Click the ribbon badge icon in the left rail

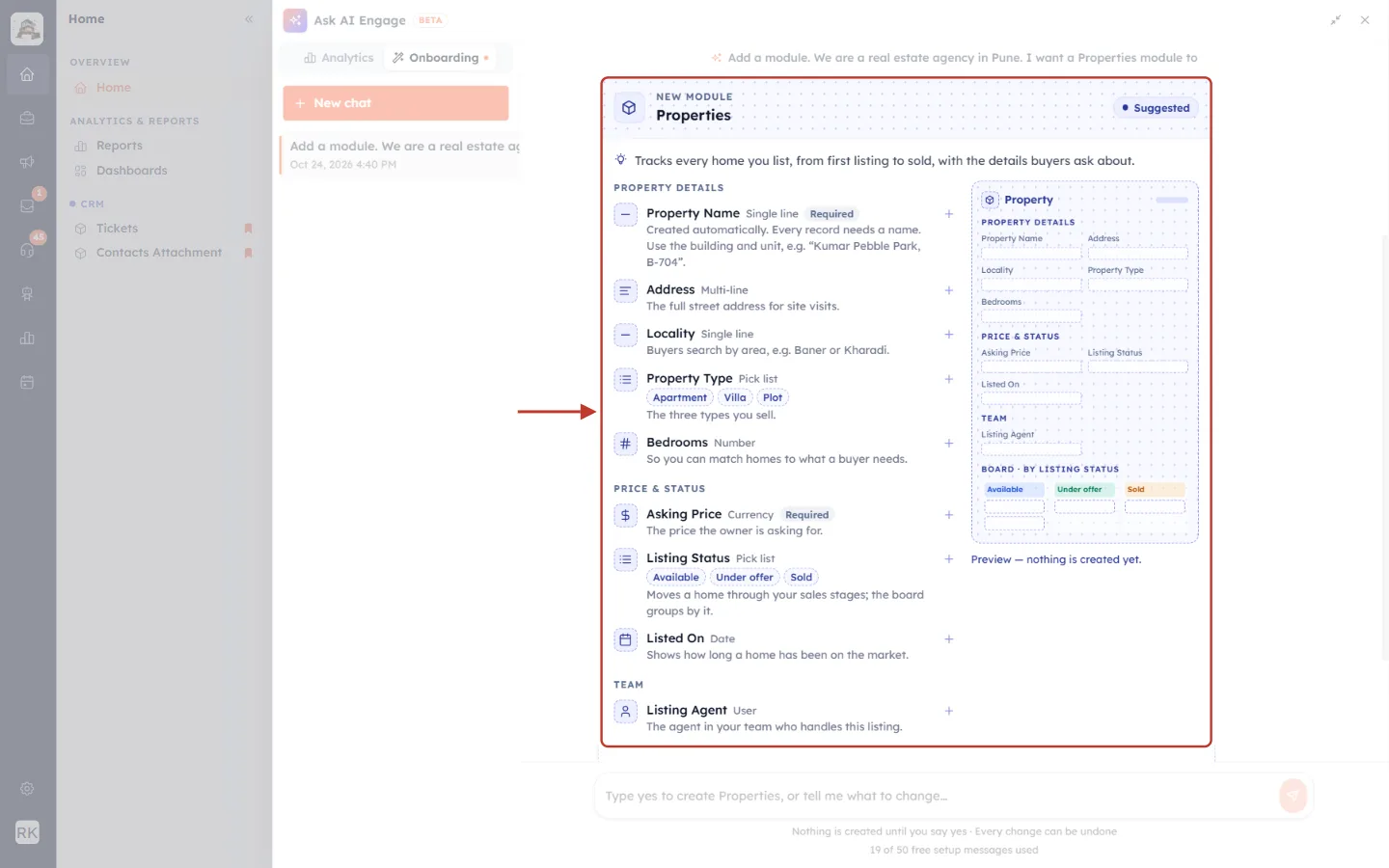(x=27, y=294)
